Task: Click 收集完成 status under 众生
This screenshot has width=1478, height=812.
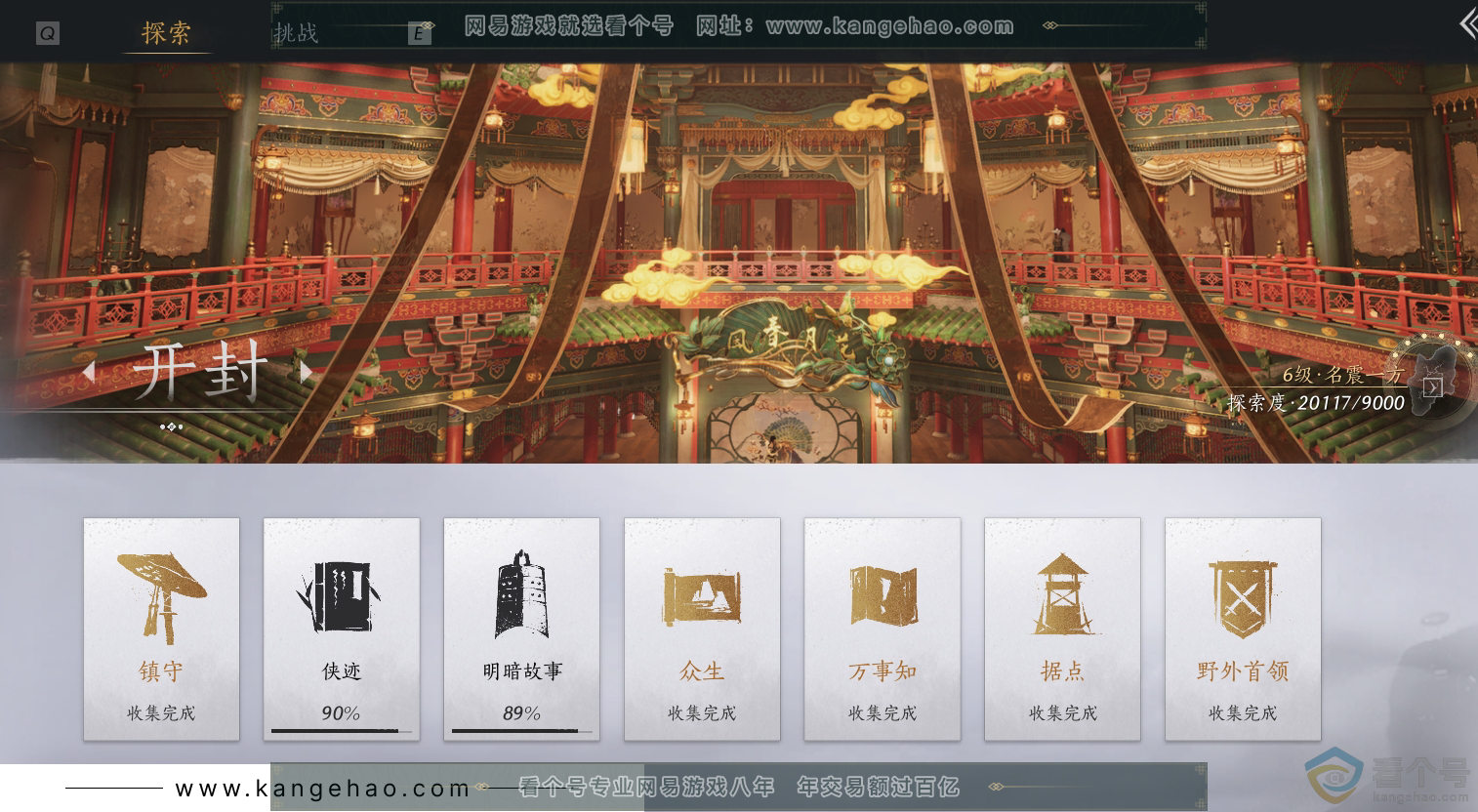Action: (x=702, y=713)
